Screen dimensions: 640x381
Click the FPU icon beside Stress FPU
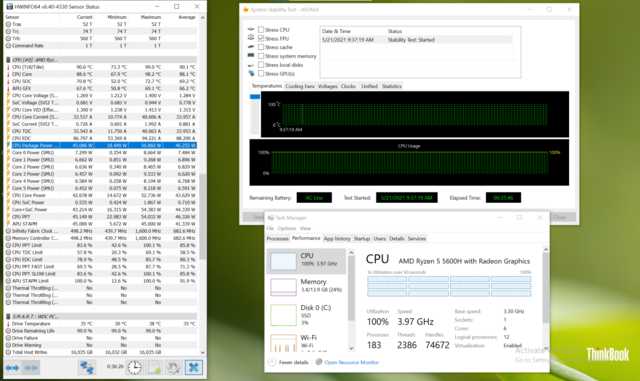(x=251, y=38)
